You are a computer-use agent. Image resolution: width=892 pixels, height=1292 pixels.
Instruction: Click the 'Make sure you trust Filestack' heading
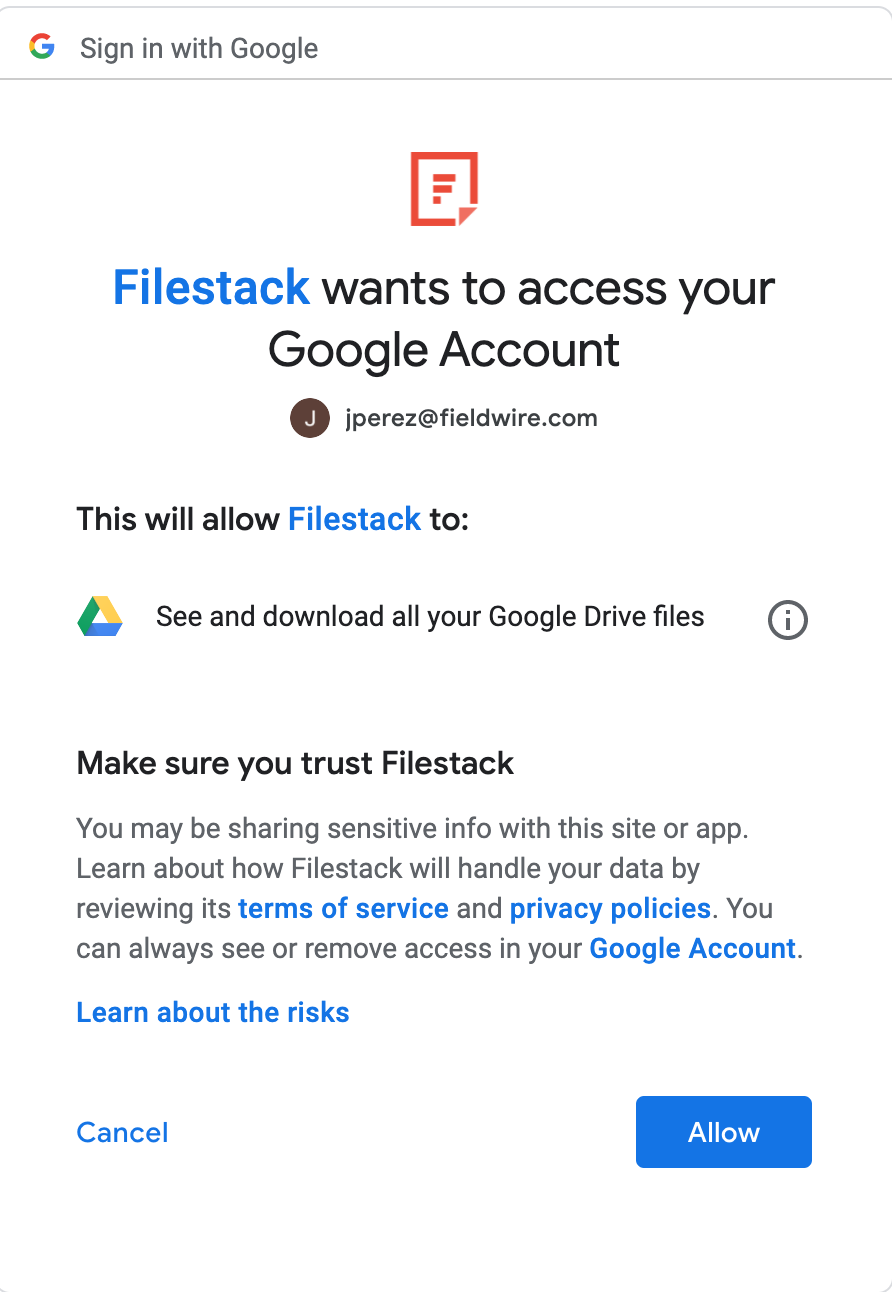click(295, 764)
